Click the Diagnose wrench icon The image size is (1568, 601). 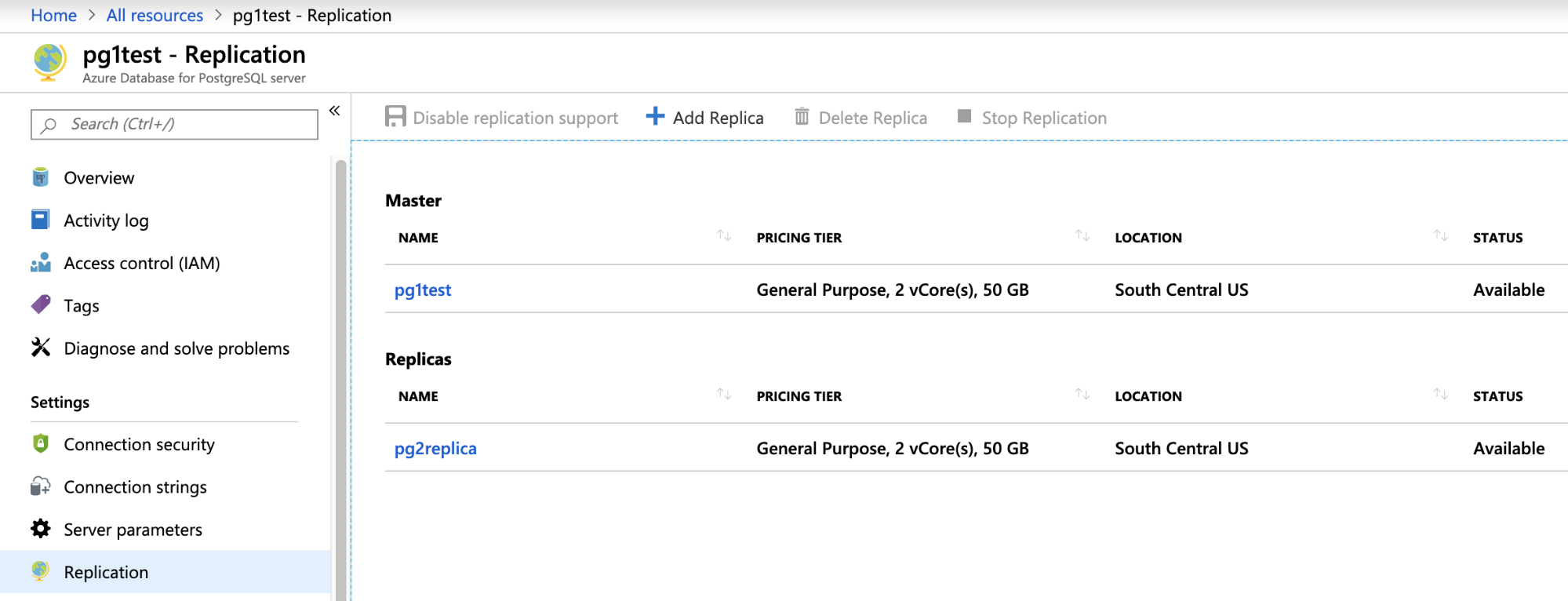point(41,347)
